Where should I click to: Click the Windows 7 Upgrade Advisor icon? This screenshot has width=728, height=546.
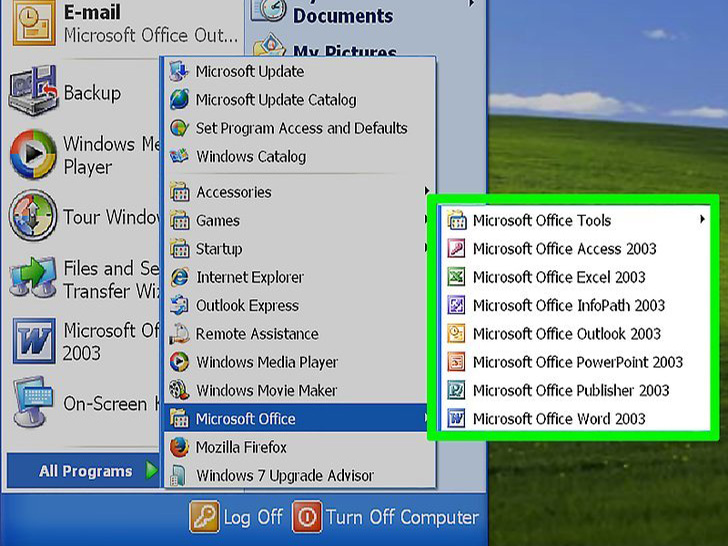click(178, 476)
